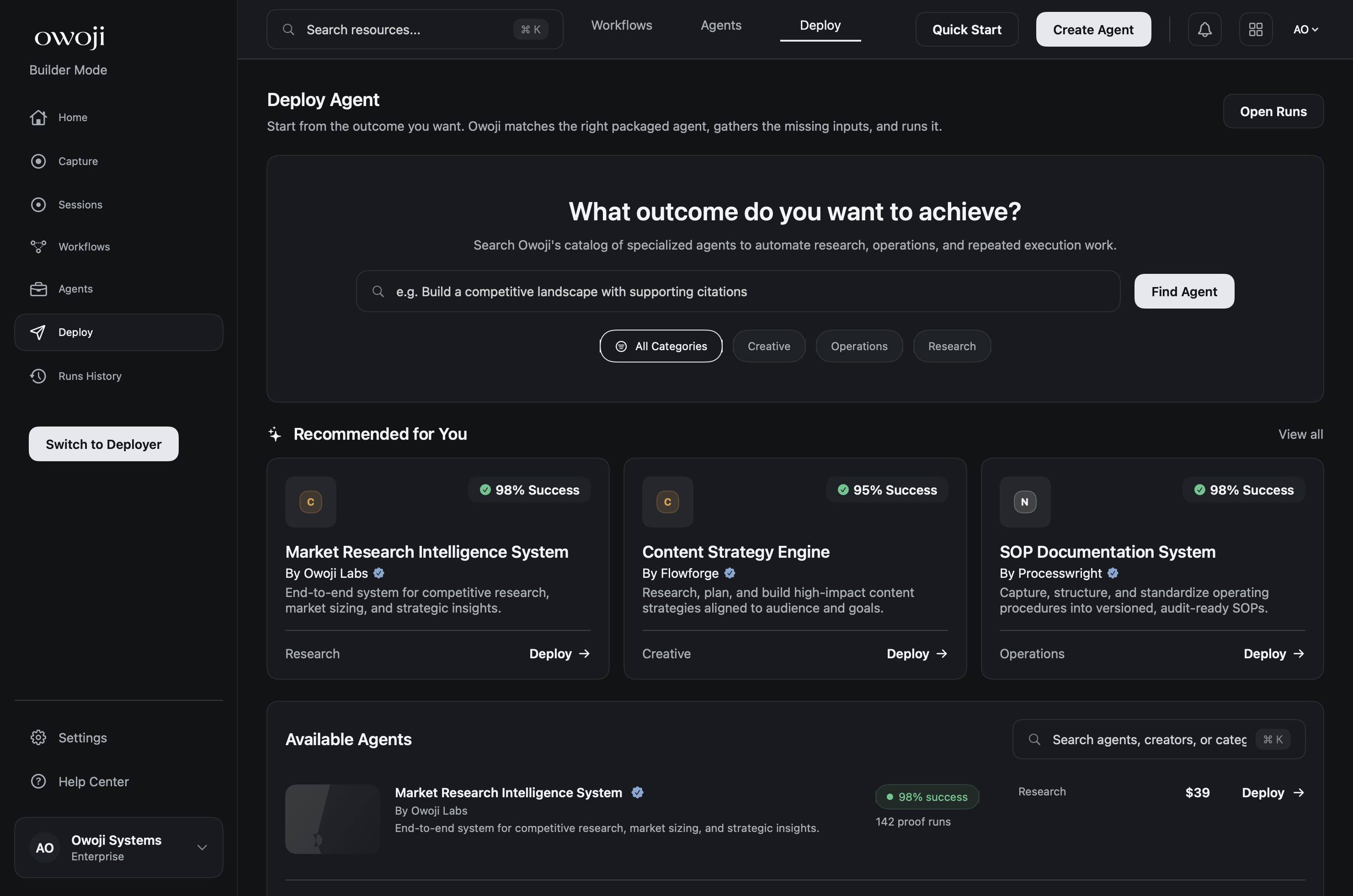Select the Capture icon in the sidebar
Screen dimensions: 1353x896
coord(38,160)
